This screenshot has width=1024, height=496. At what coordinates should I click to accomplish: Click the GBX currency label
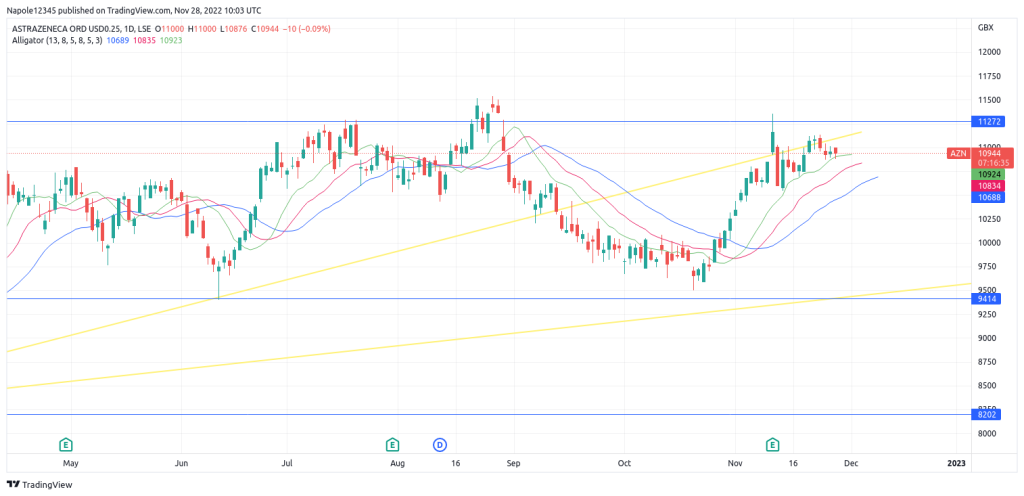coord(985,28)
